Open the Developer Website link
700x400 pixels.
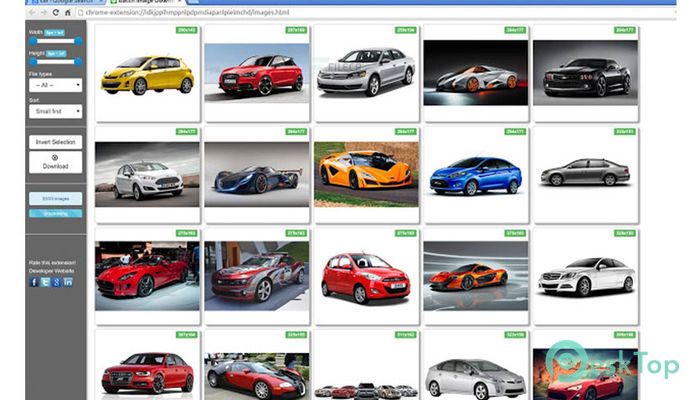pos(52,271)
